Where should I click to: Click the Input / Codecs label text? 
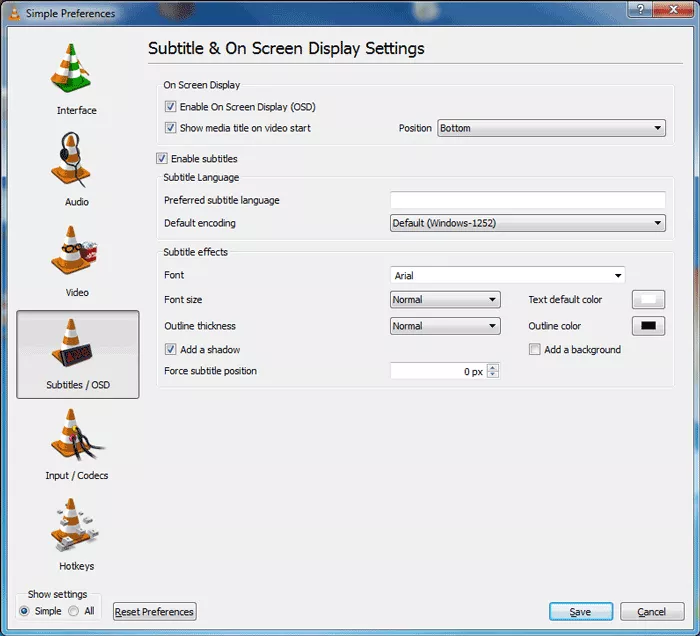[x=77, y=475]
